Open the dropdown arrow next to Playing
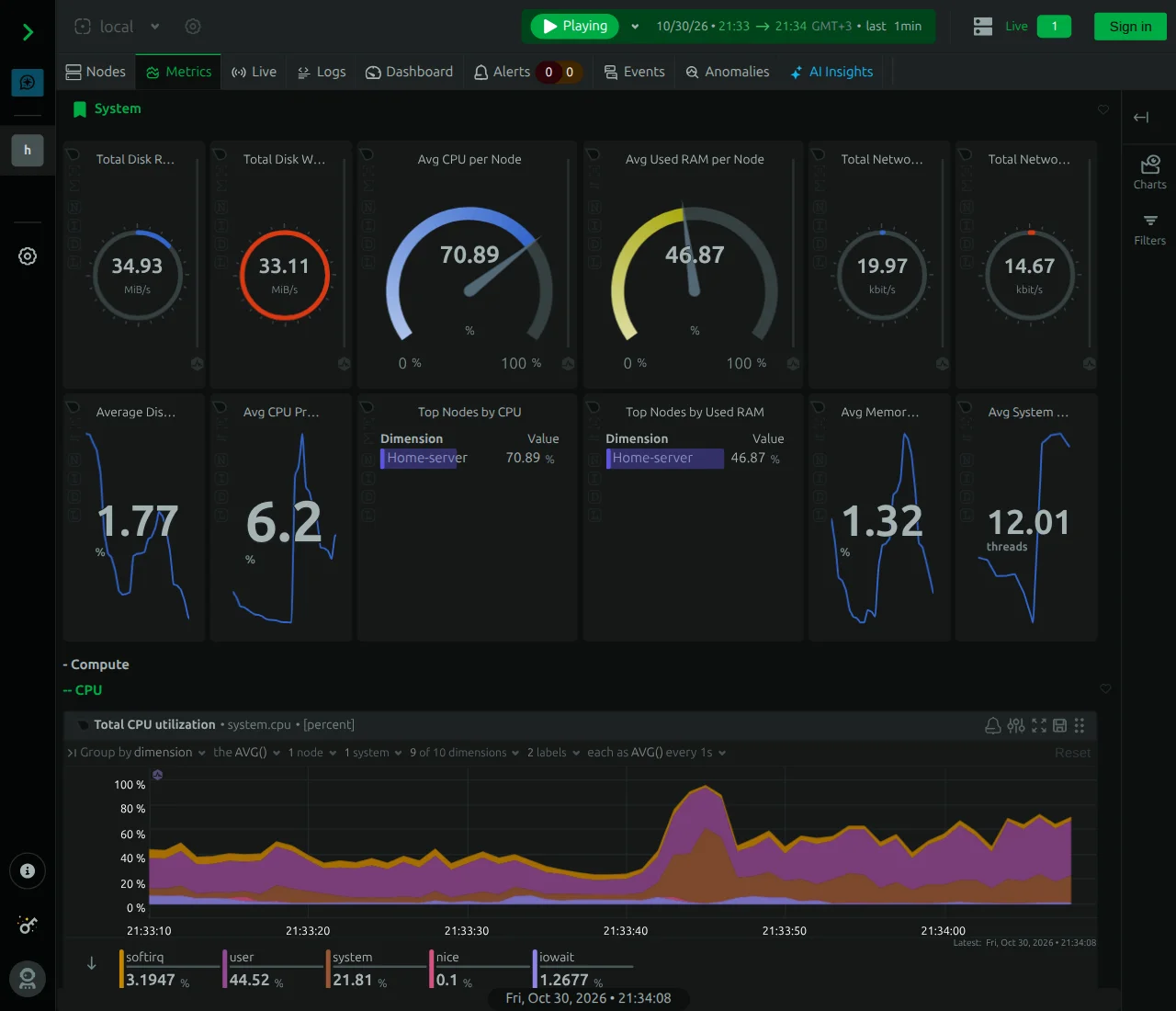The width and height of the screenshot is (1176, 1011). coord(635,27)
